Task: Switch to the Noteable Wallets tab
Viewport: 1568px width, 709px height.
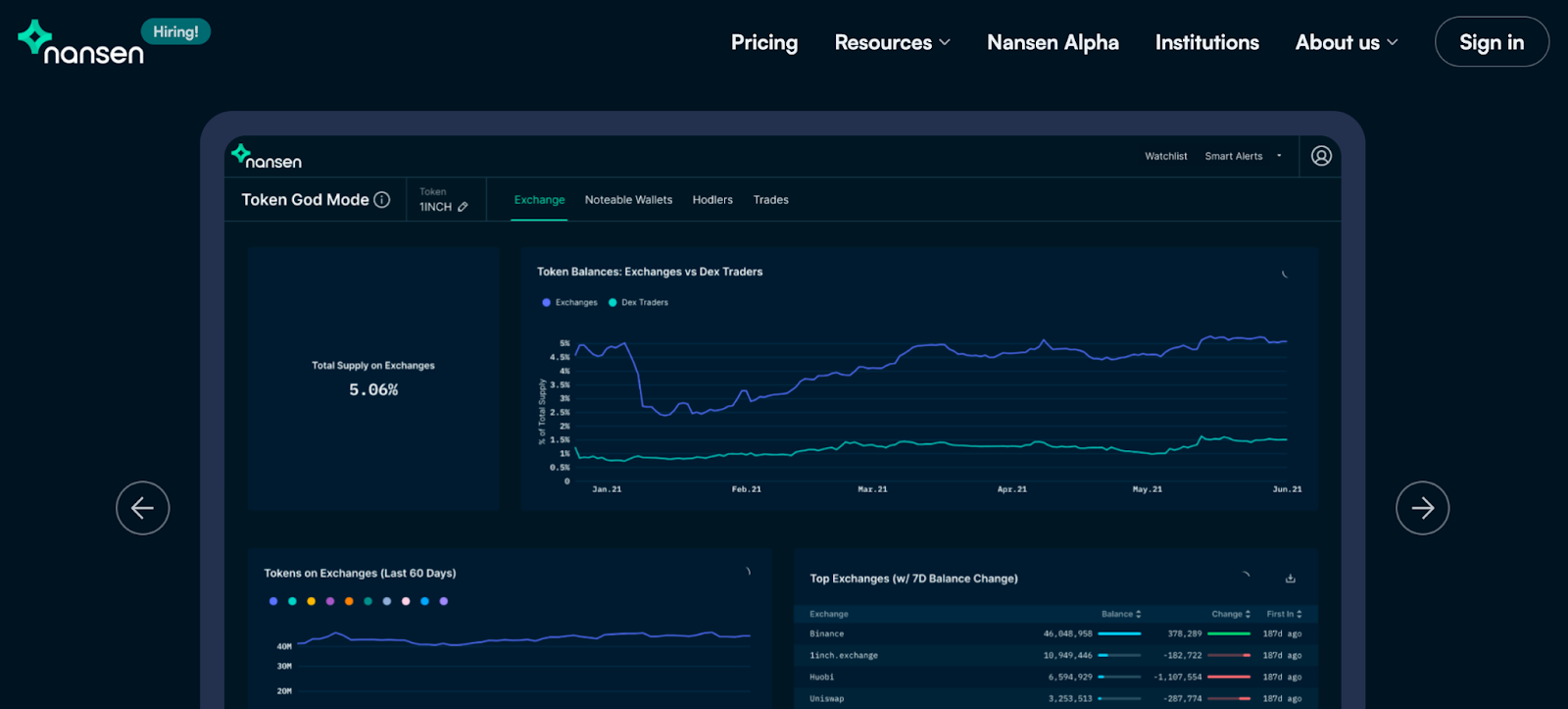Action: (628, 200)
